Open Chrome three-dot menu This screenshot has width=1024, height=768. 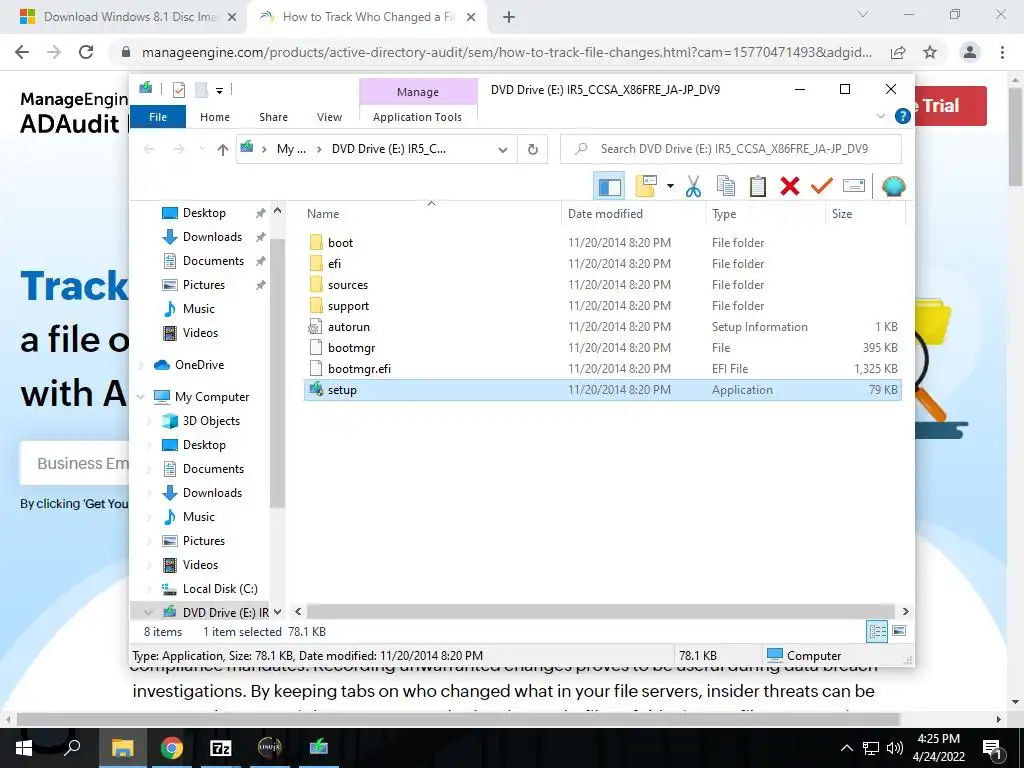coord(1002,52)
